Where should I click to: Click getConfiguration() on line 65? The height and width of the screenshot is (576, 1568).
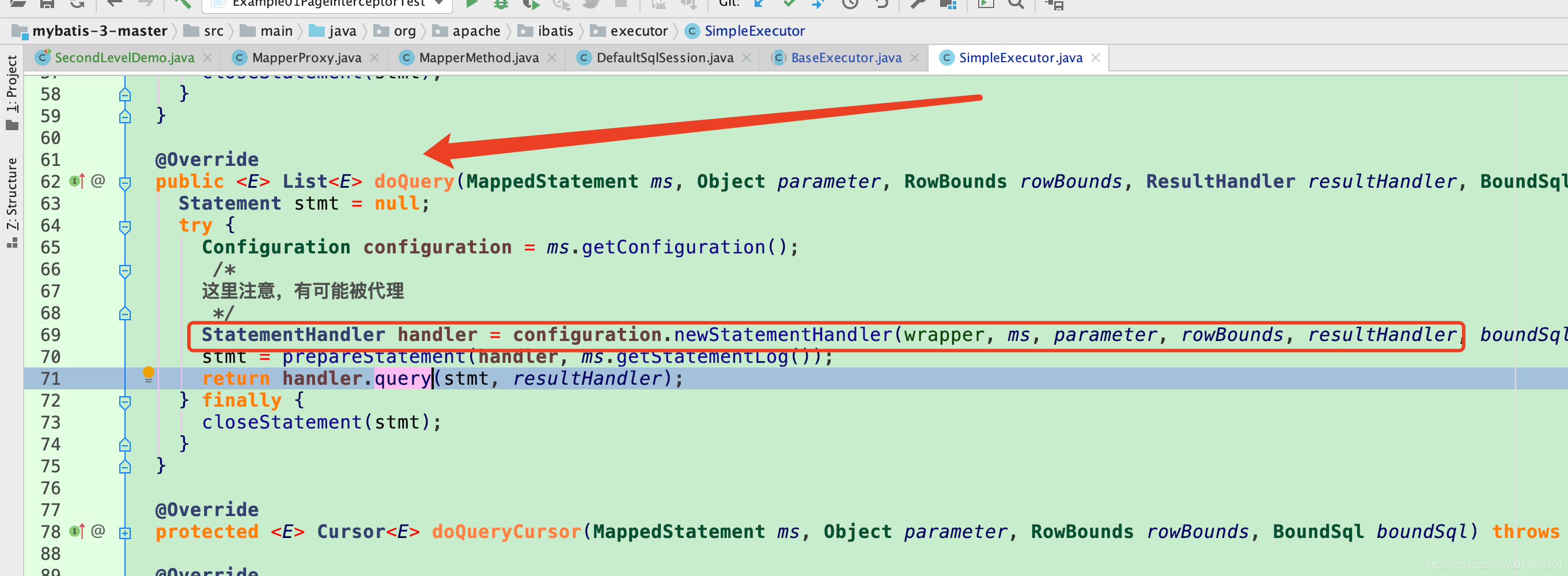pos(684,247)
